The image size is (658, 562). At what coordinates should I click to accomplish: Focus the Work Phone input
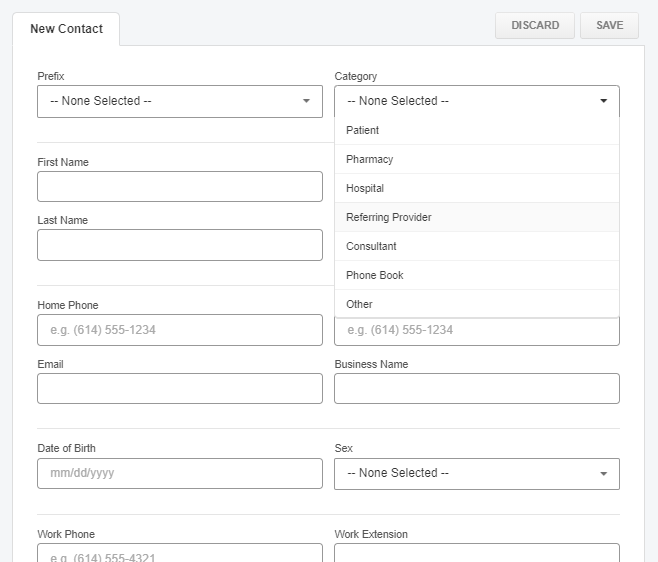(x=179, y=553)
